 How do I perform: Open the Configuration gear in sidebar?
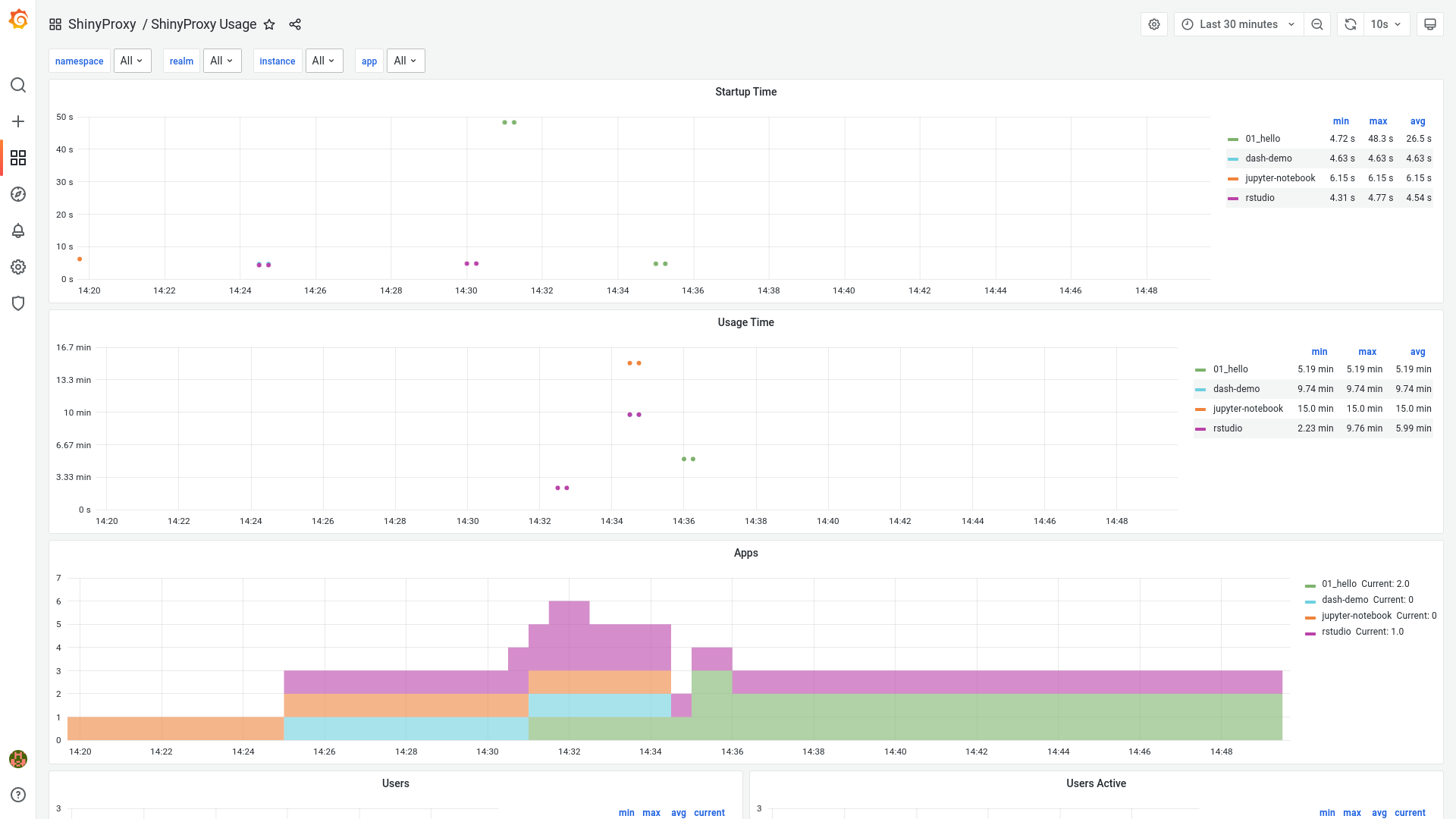18,267
